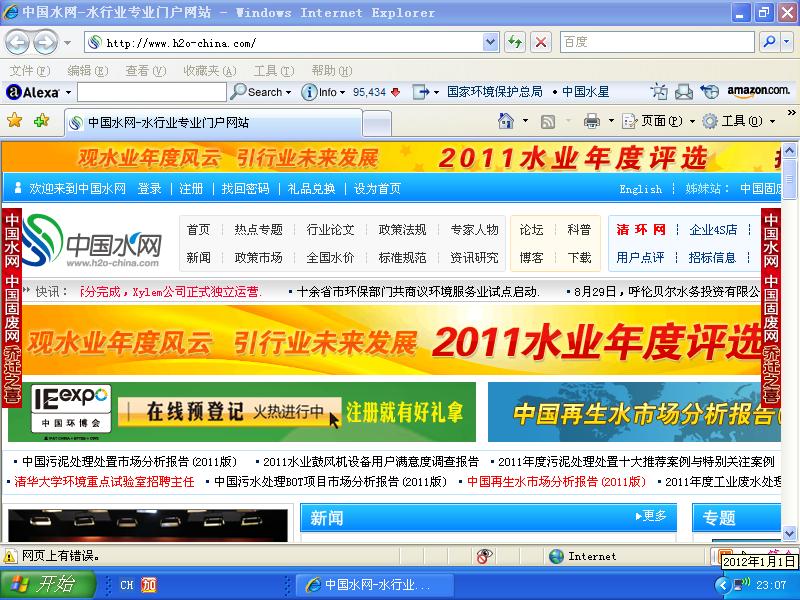Open the 帮助(H) menu
The width and height of the screenshot is (800, 600).
click(332, 71)
